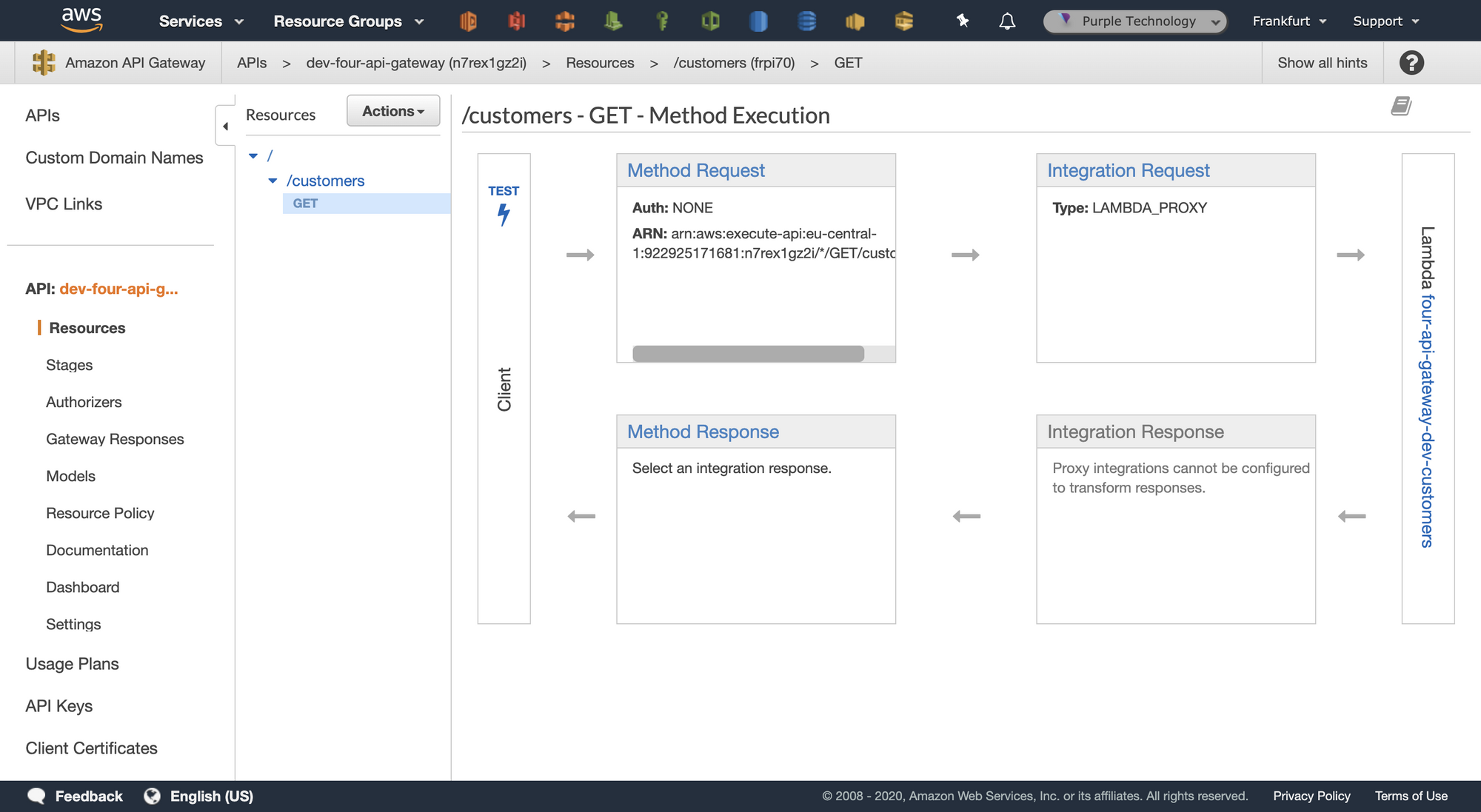Open the Method Request link

pos(695,170)
